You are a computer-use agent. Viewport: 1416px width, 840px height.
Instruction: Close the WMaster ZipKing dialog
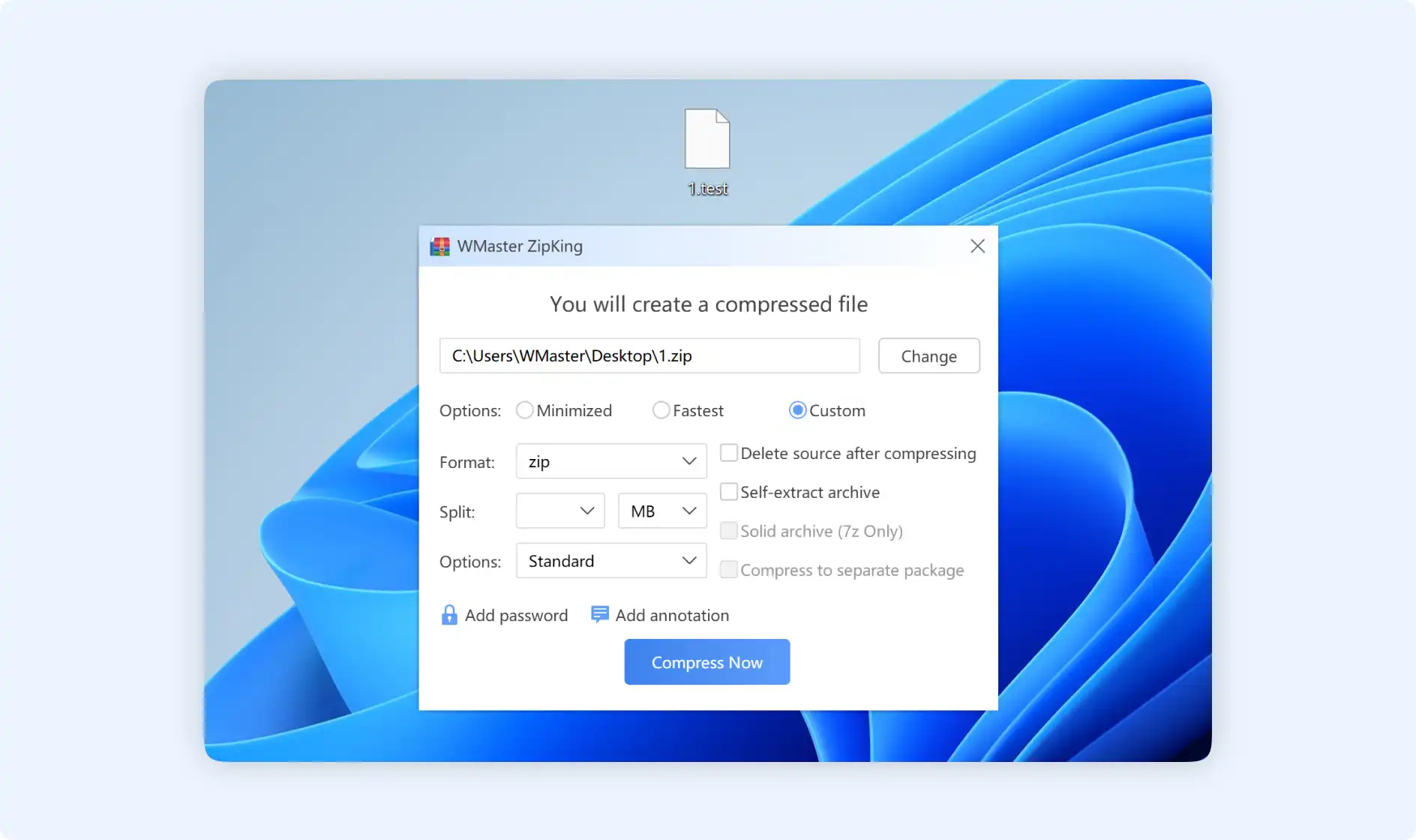click(977, 246)
